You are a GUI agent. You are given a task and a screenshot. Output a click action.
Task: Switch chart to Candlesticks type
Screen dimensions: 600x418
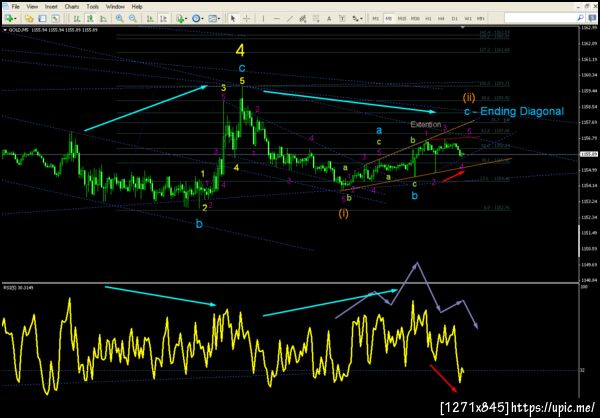[90, 18]
